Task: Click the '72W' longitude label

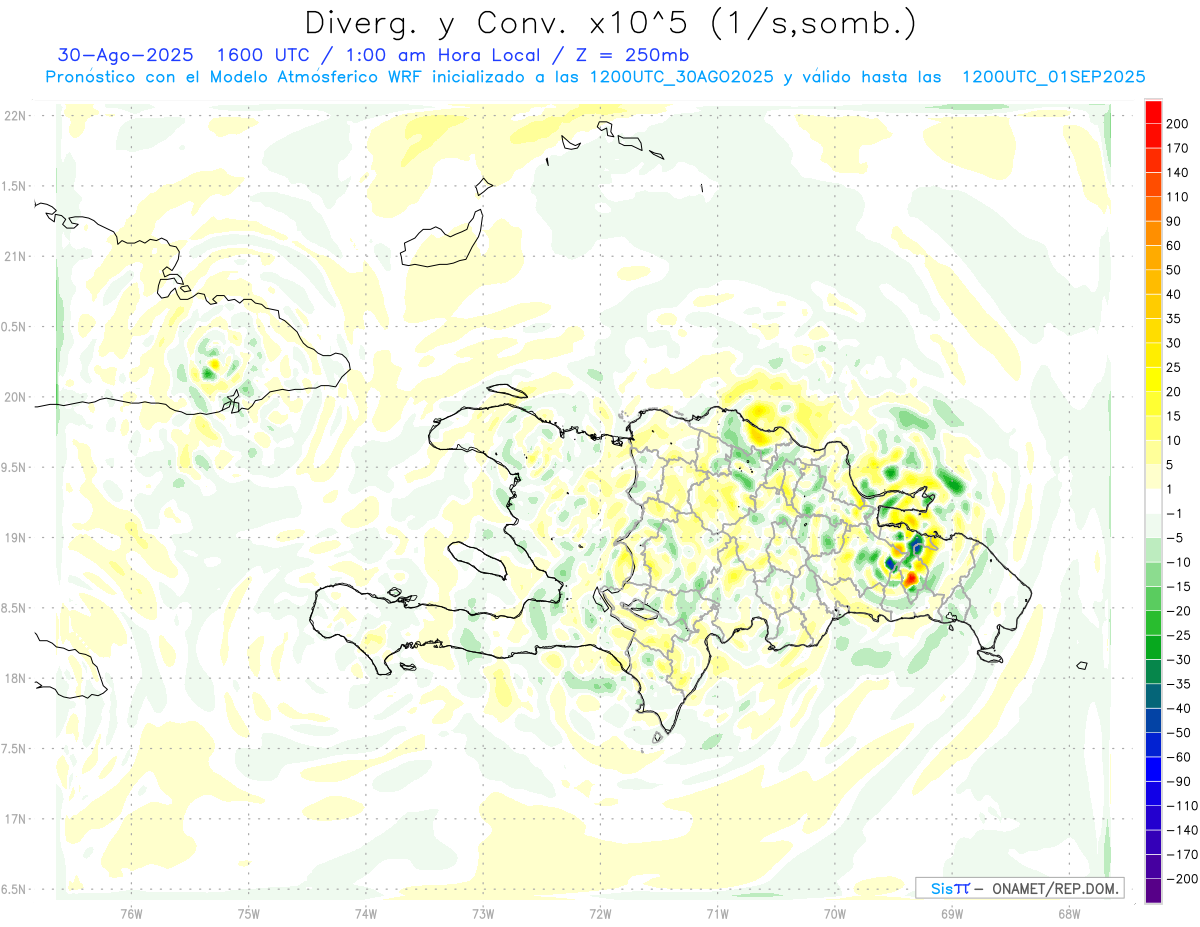Action: [x=600, y=914]
